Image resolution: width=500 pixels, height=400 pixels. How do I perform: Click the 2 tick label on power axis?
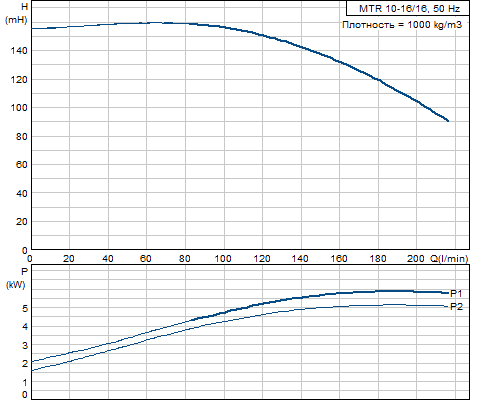click(x=25, y=364)
